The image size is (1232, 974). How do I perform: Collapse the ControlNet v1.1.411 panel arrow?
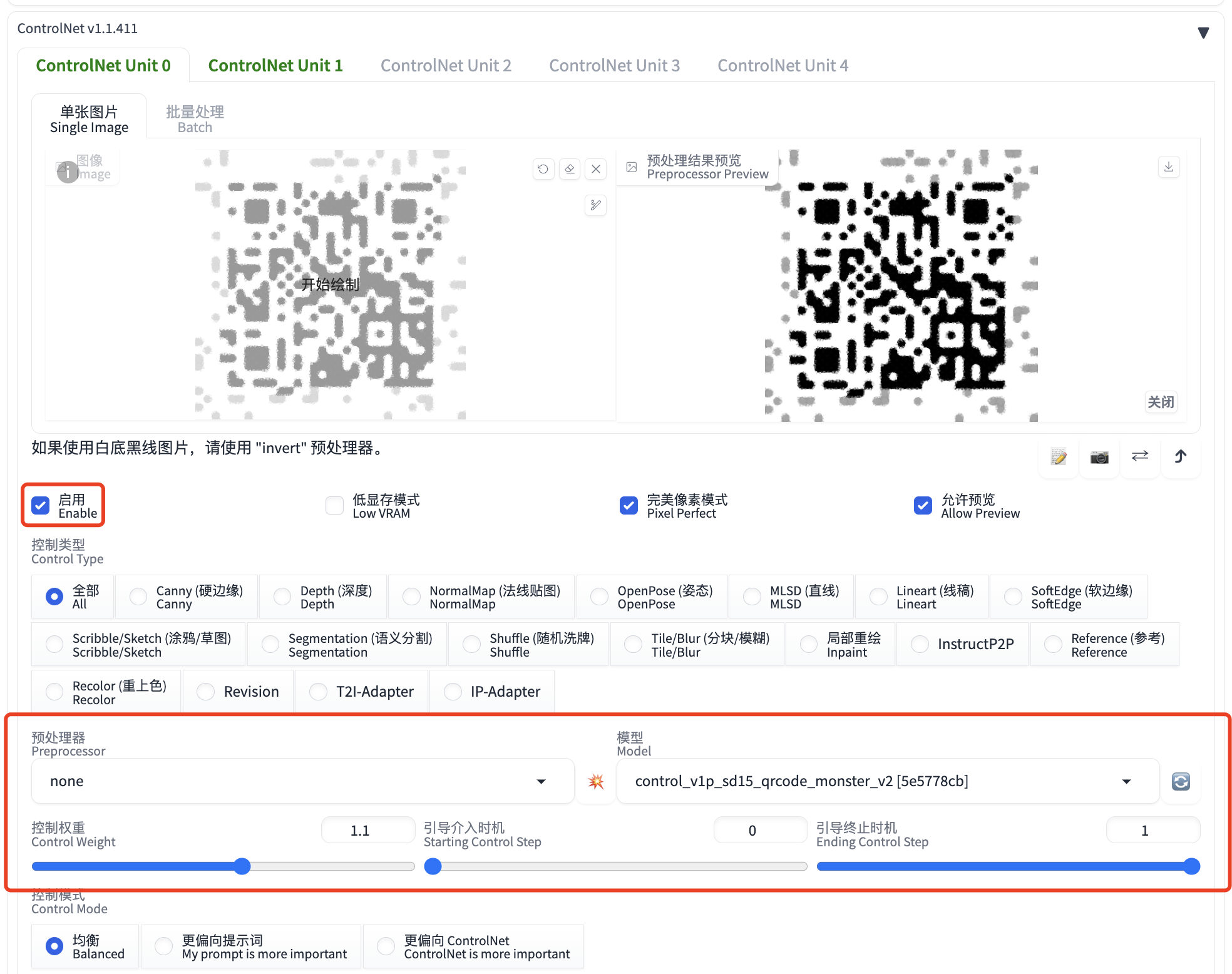(x=1203, y=33)
